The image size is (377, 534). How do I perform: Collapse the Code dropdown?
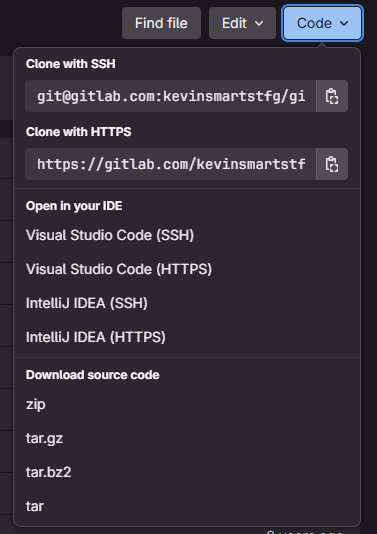point(323,23)
